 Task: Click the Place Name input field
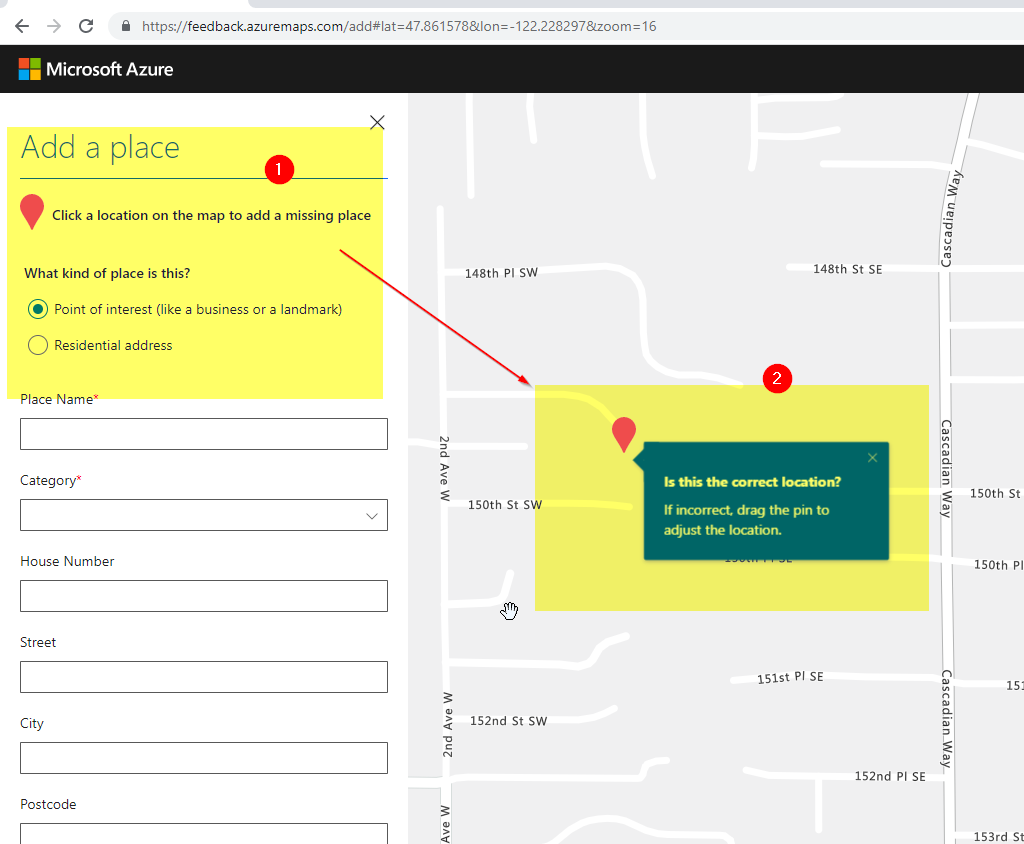click(204, 433)
